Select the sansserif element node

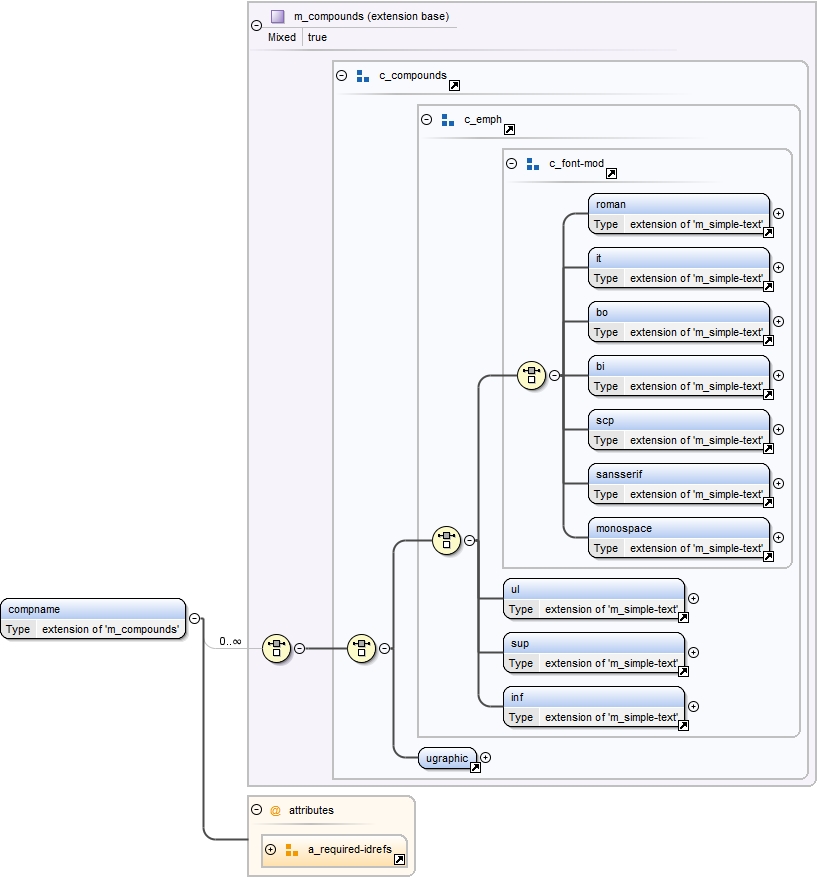click(679, 474)
